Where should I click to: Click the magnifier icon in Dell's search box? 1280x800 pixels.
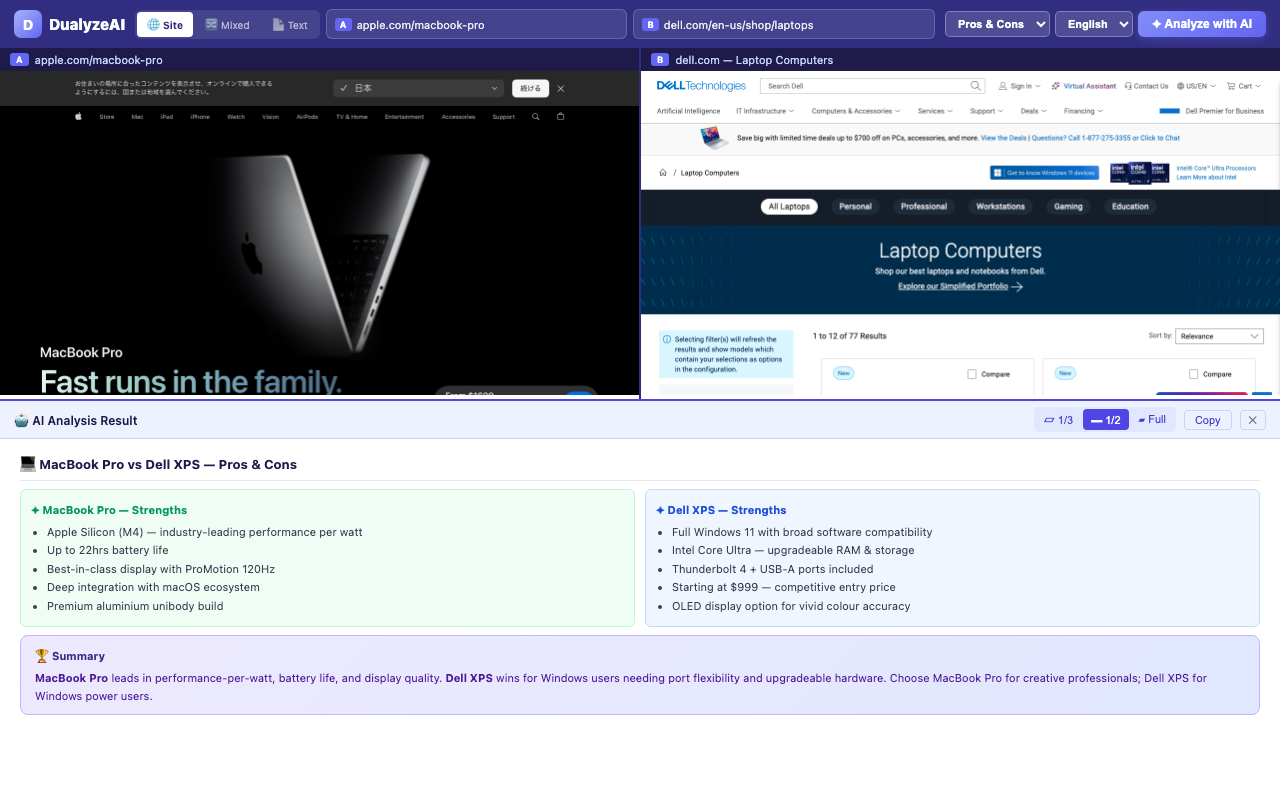(976, 86)
